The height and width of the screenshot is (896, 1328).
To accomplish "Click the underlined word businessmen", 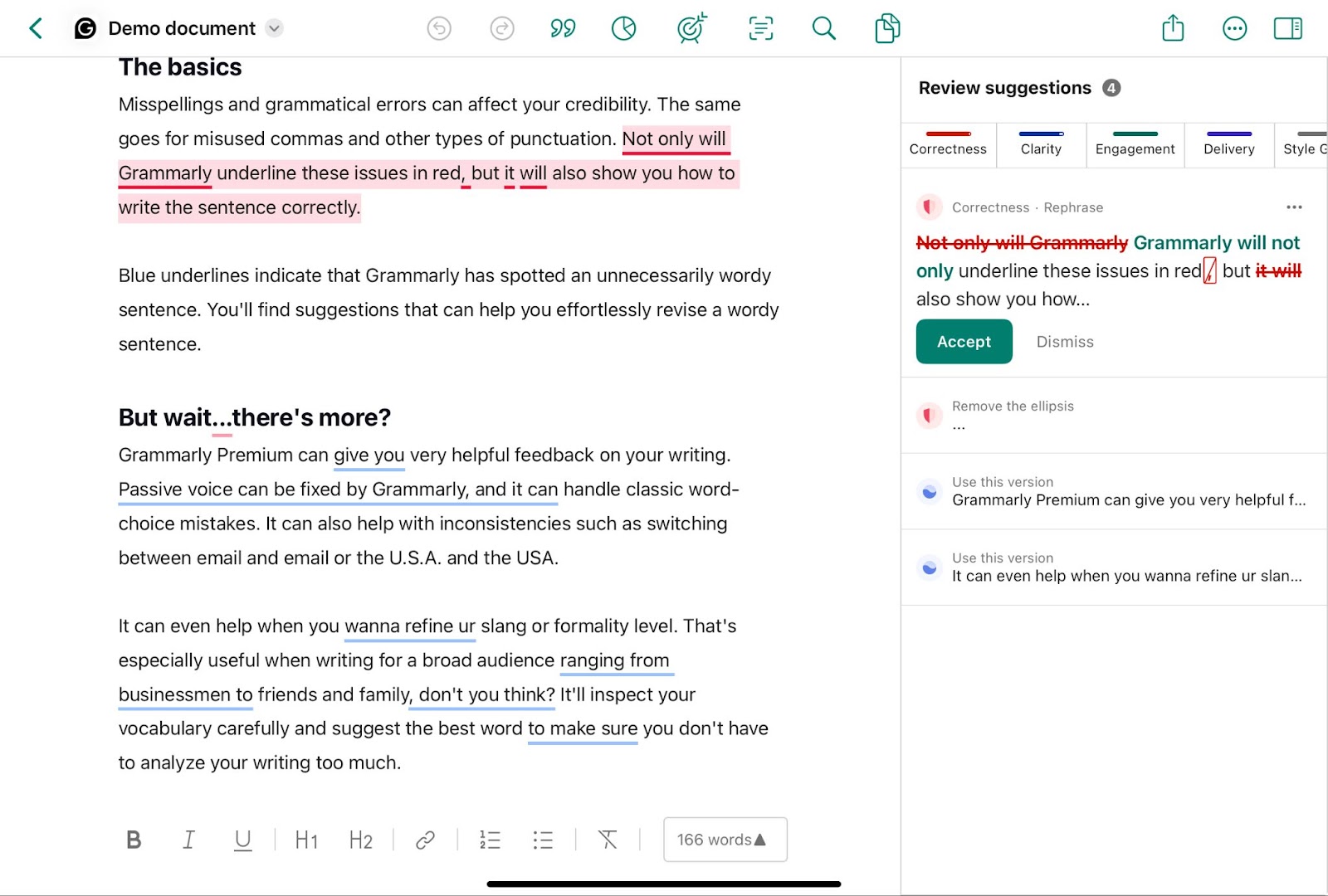I will [174, 694].
